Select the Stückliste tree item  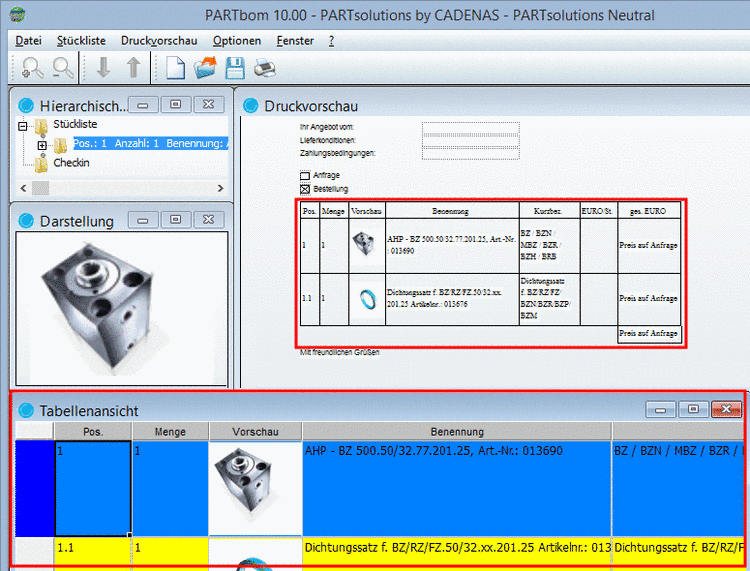tap(75, 124)
